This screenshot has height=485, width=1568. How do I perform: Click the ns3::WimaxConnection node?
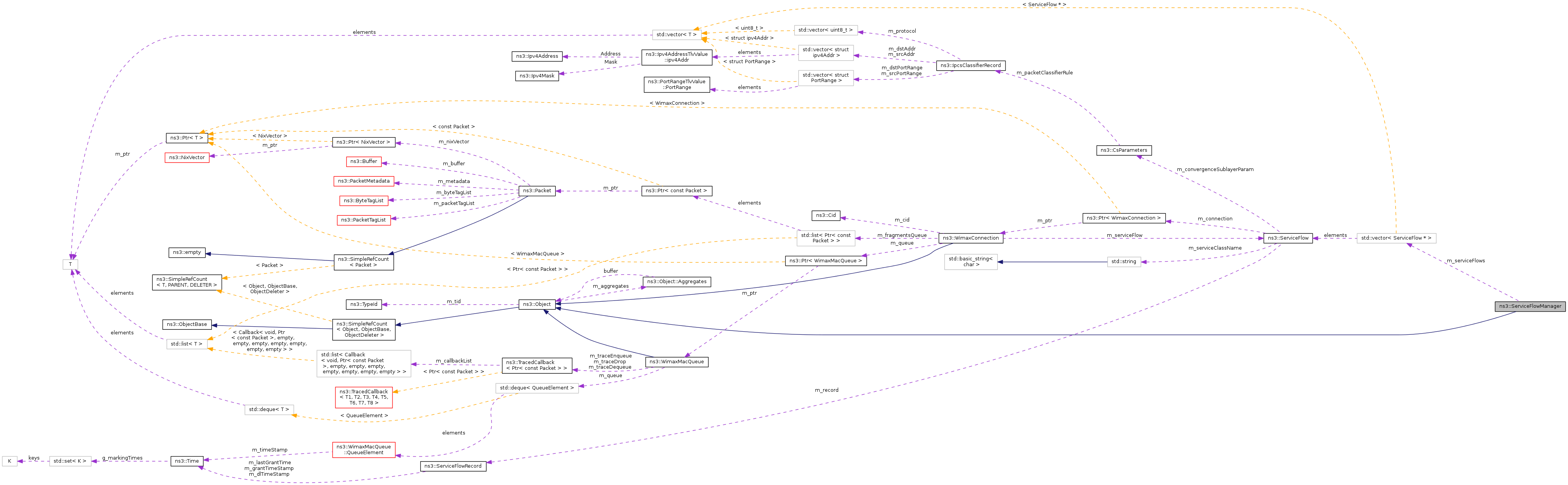970,238
